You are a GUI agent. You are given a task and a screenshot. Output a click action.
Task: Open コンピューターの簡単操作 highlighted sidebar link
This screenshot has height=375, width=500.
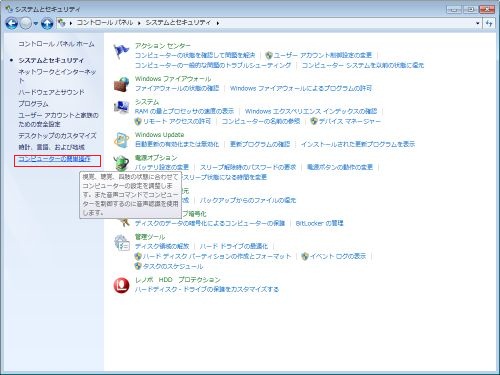point(54,159)
